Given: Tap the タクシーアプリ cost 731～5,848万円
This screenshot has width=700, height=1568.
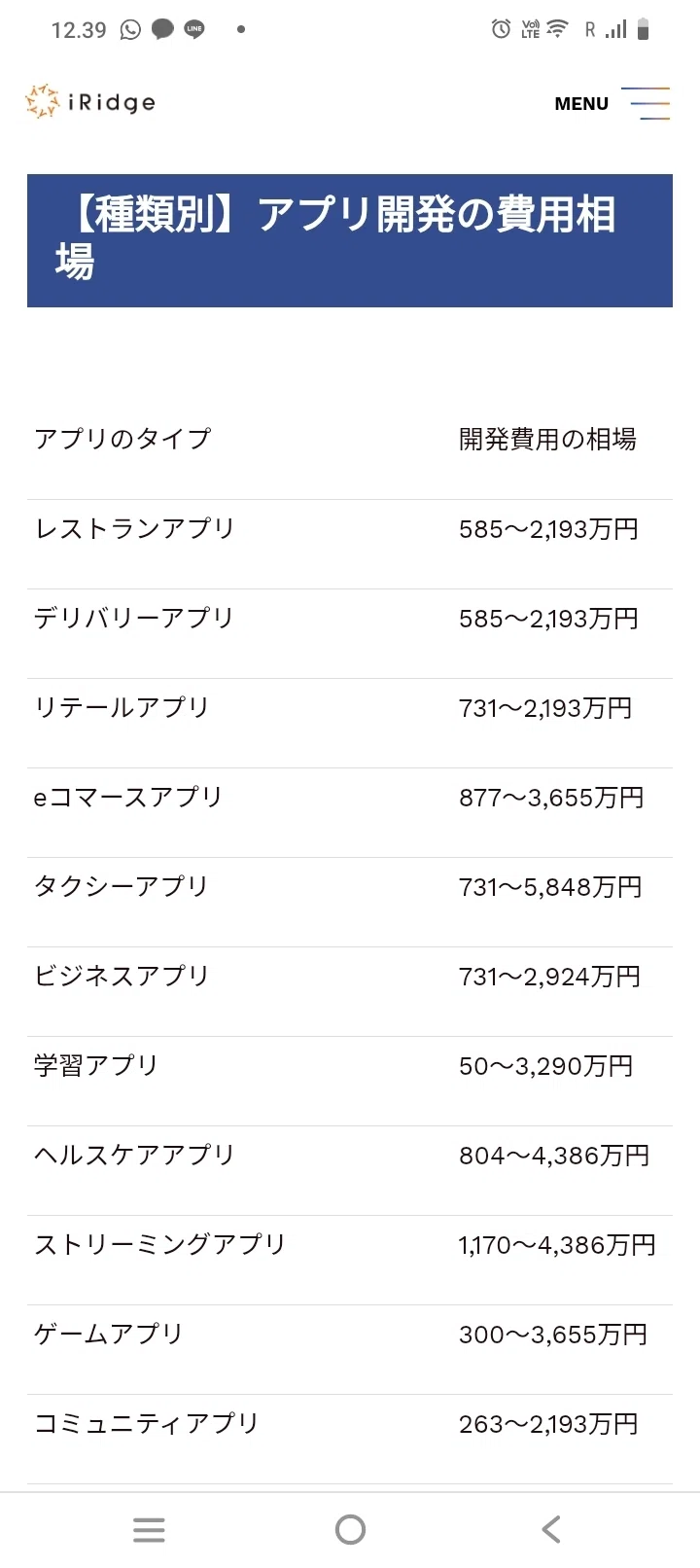Looking at the screenshot, I should pyautogui.click(x=550, y=887).
